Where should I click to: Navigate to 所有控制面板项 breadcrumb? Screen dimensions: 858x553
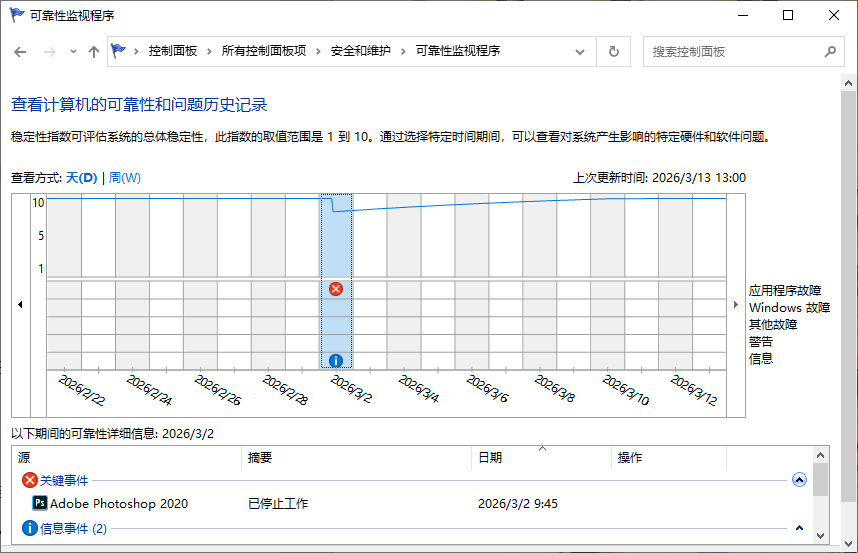pos(263,51)
